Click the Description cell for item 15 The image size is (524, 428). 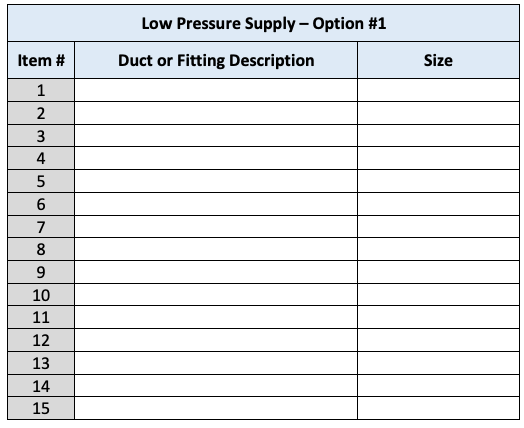[216, 408]
